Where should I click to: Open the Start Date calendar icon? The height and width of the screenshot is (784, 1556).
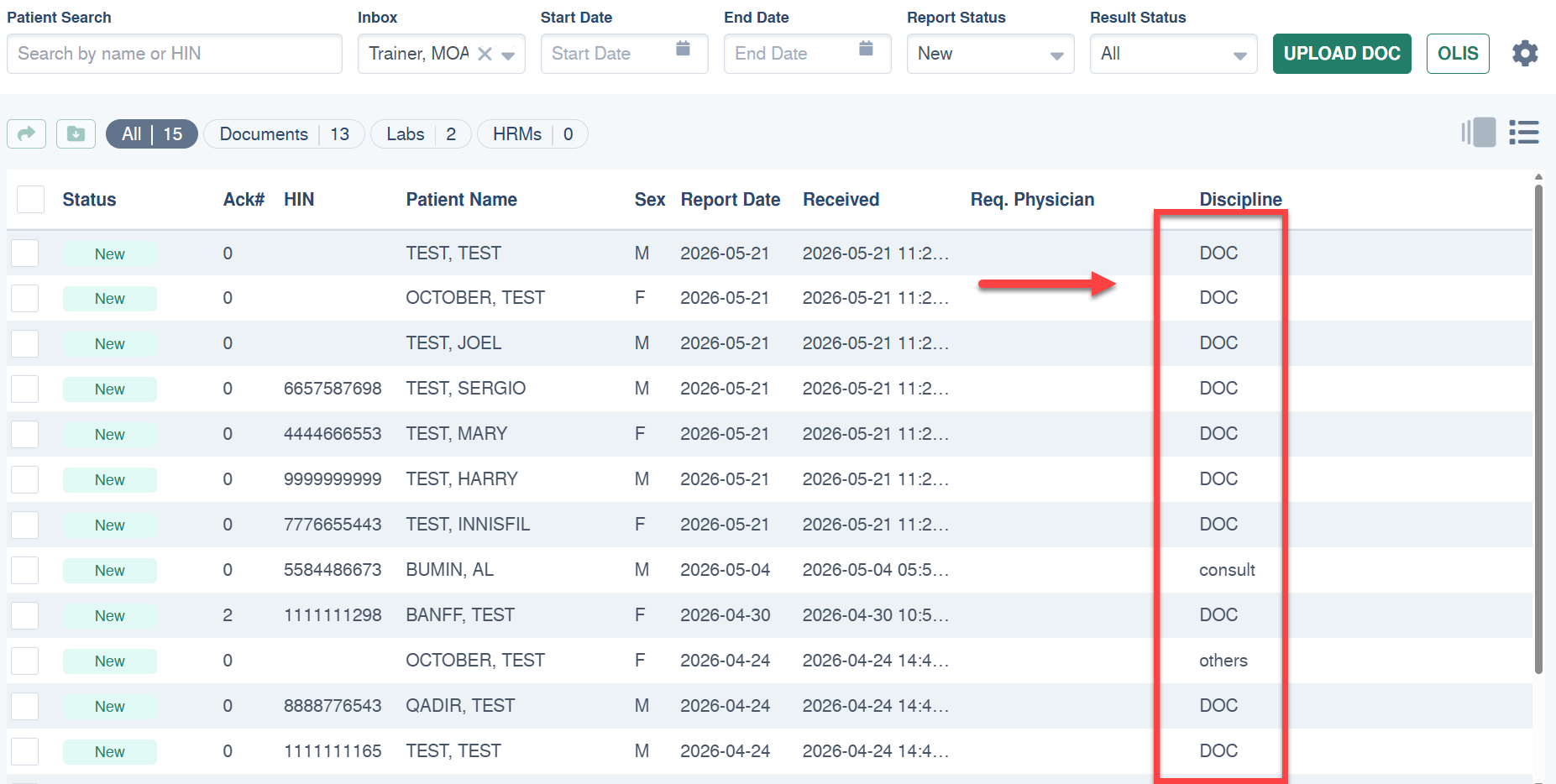tap(683, 49)
